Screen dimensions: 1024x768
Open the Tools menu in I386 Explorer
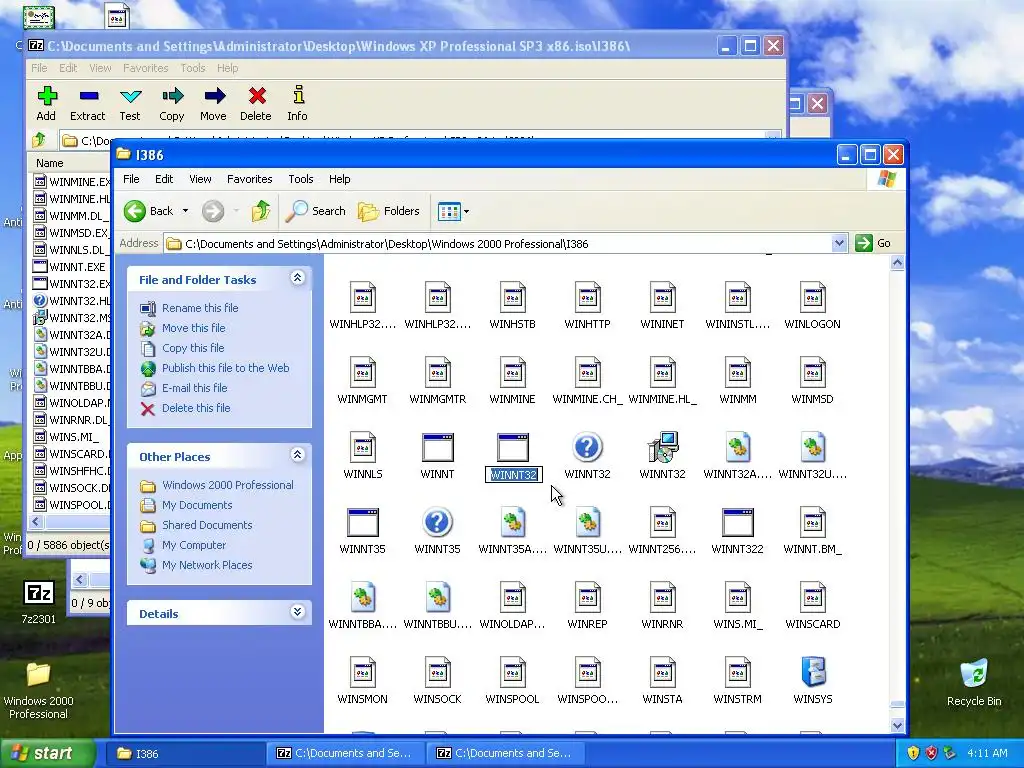(300, 179)
